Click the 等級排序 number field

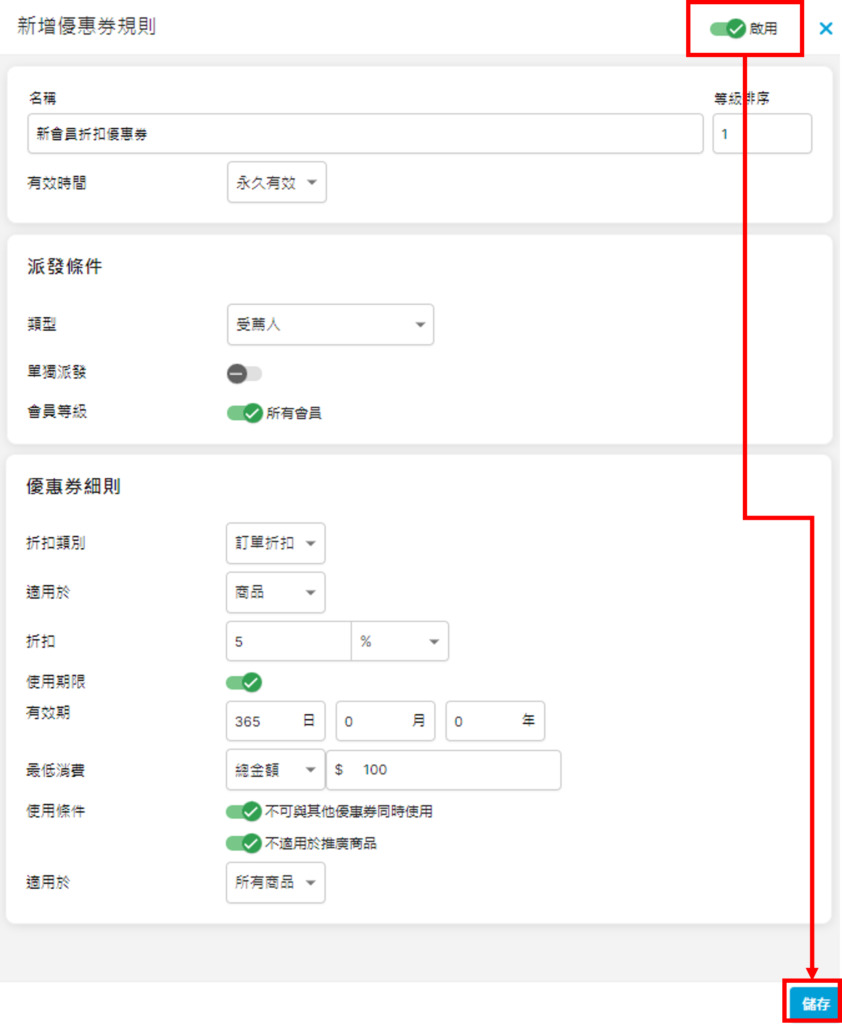coord(761,134)
